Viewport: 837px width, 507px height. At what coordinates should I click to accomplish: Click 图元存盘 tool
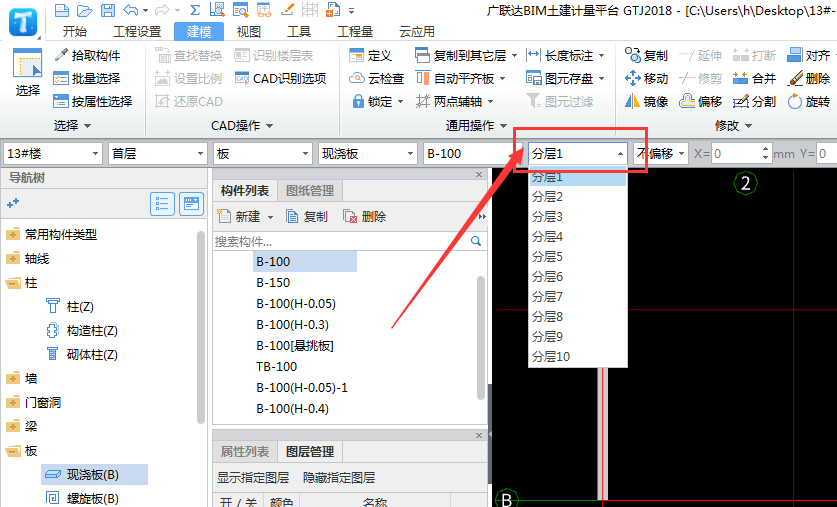(x=565, y=78)
